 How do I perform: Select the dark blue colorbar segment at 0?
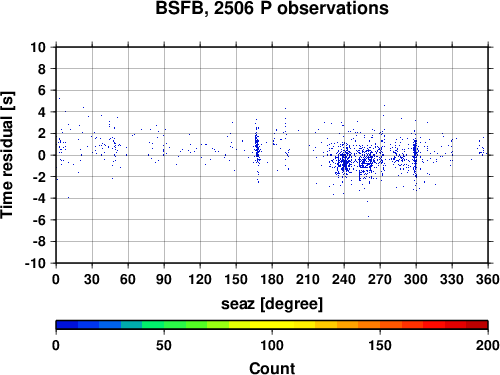click(x=67, y=325)
